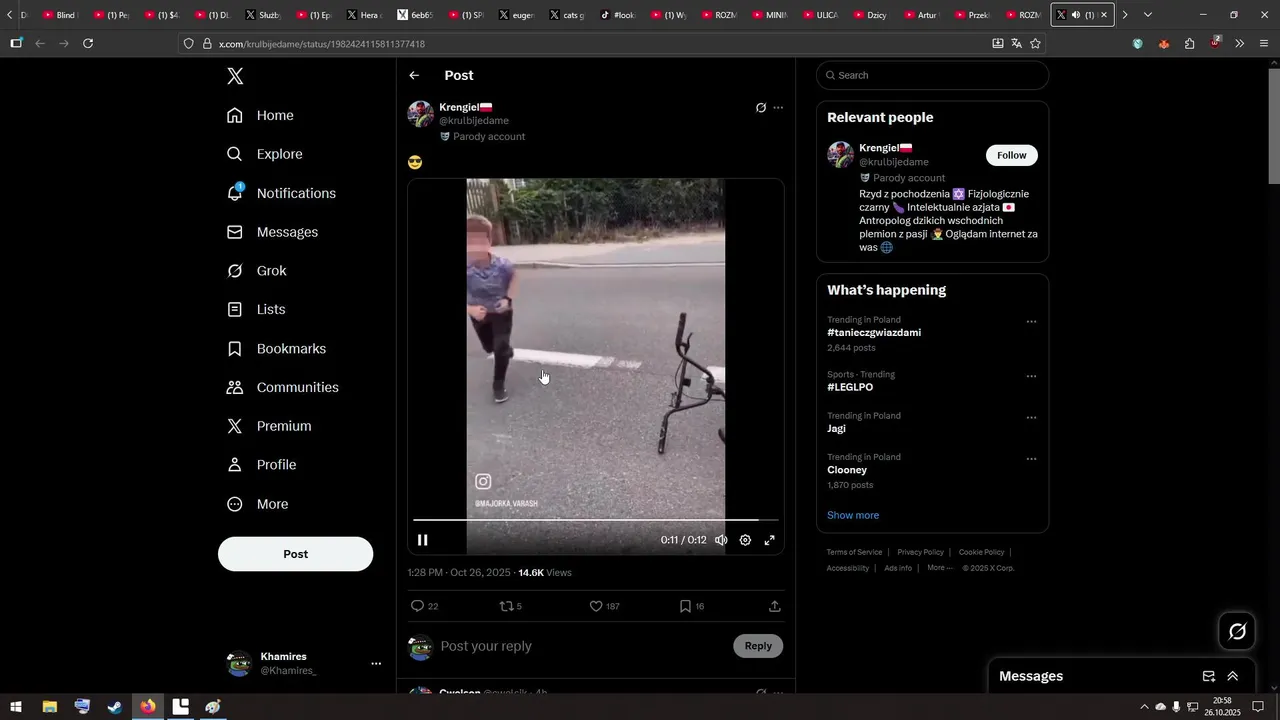Click the reply icon with 22
The height and width of the screenshot is (720, 1280).
tap(425, 606)
